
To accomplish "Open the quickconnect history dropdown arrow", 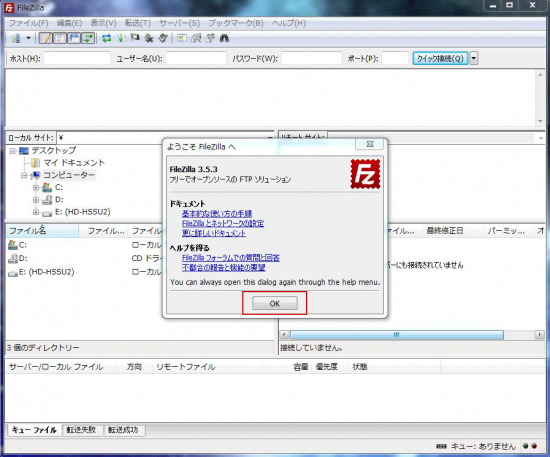I will 474,58.
